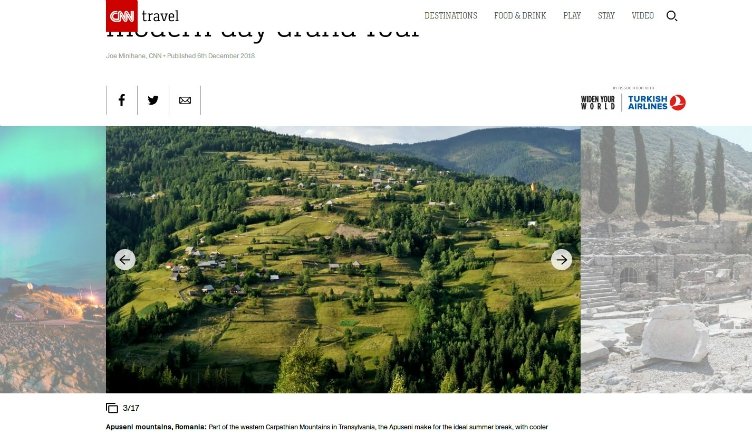
Task: Advance to next gallery photo arrow
Action: pyautogui.click(x=561, y=259)
